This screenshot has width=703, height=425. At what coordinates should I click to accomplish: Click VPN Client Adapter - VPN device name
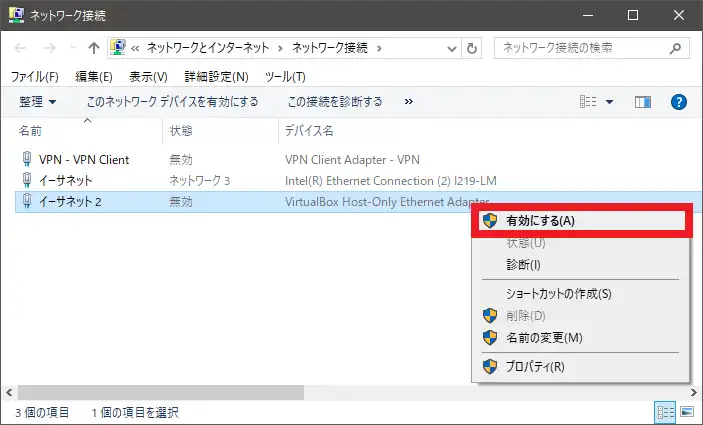(x=352, y=160)
